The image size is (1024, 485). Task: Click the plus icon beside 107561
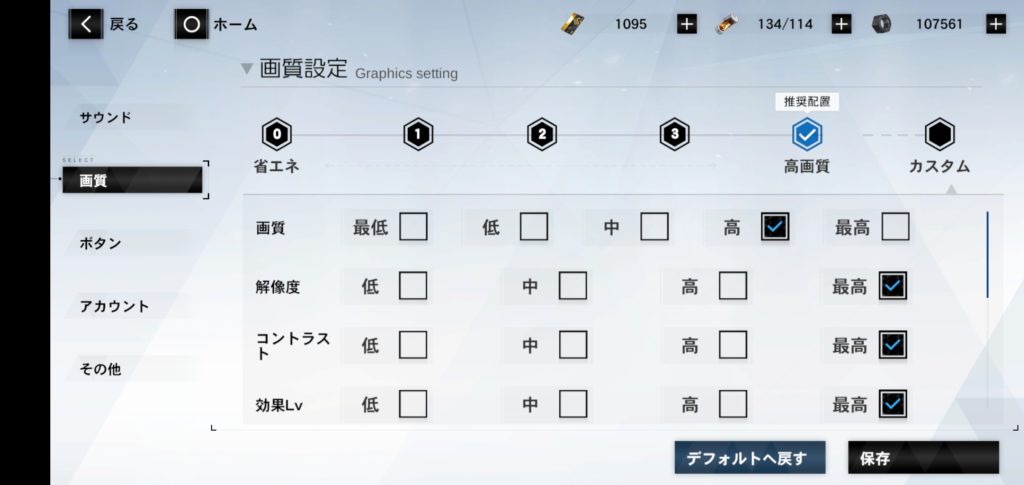[995, 24]
